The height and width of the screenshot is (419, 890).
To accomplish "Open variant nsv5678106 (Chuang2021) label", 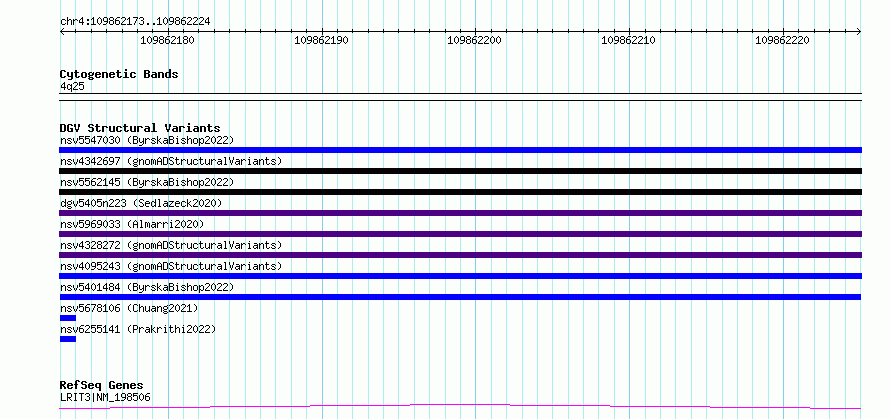I will [x=129, y=308].
